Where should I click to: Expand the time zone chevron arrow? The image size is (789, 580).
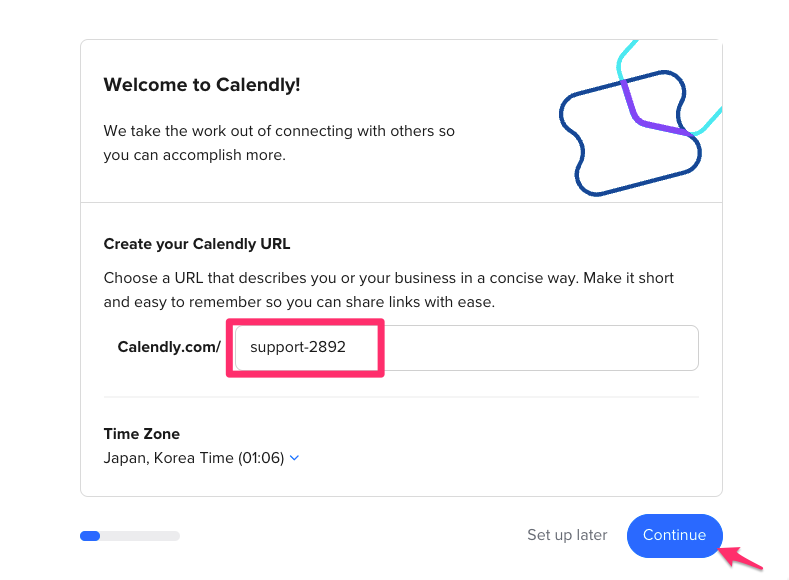pos(295,458)
